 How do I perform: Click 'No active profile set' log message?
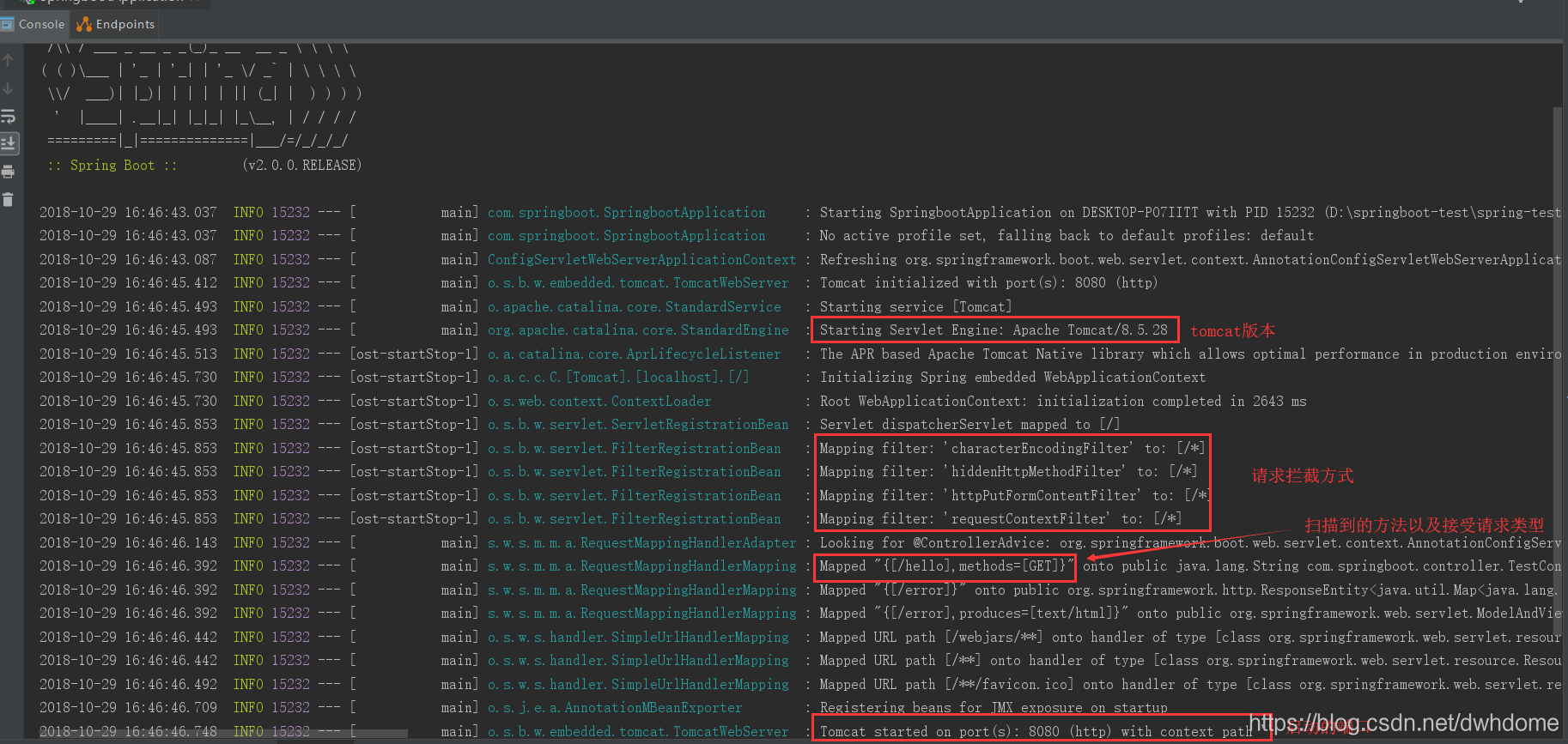click(1067, 235)
